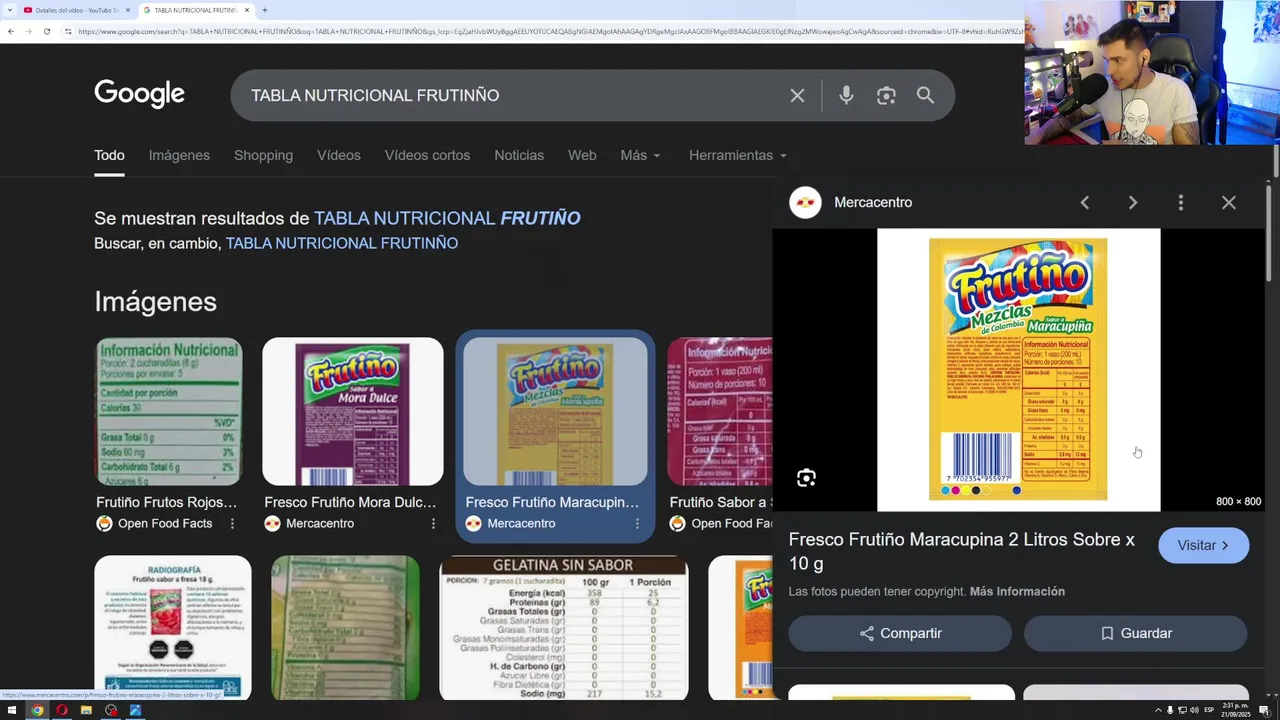Switch to the Vídeos cortos tab
The height and width of the screenshot is (720, 1280).
point(427,155)
